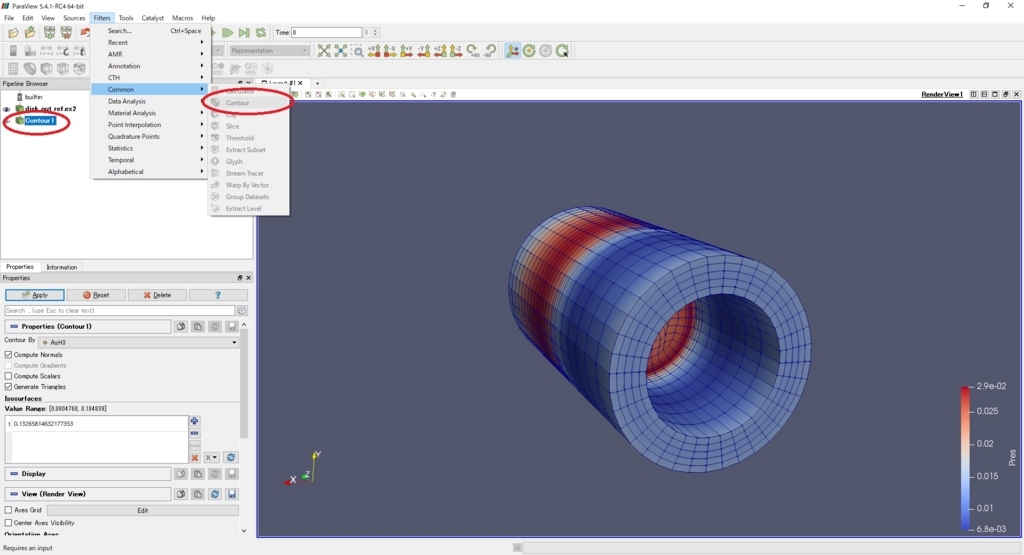Select Contour1 in Pipeline Browser

pyautogui.click(x=39, y=121)
